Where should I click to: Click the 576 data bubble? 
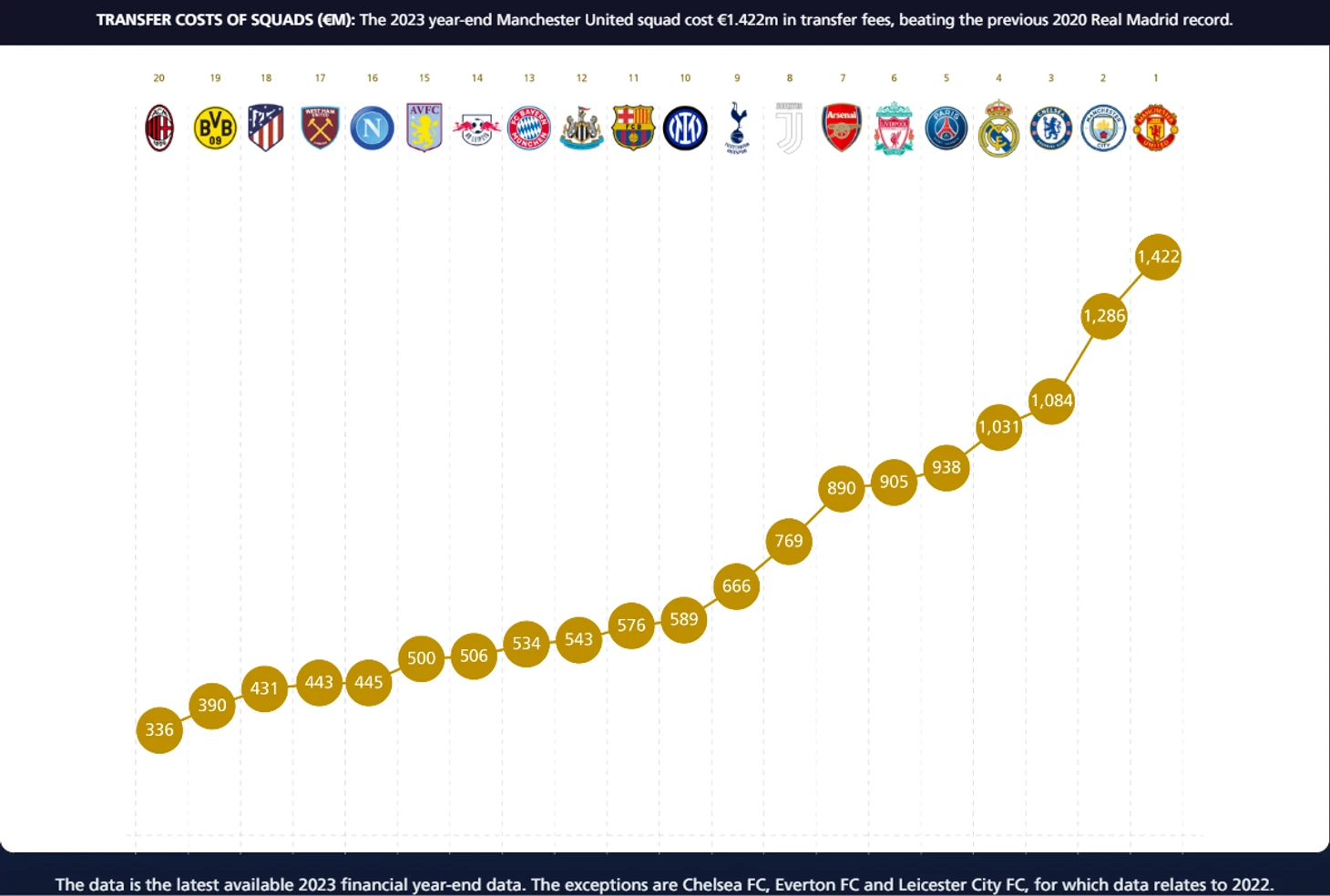631,626
